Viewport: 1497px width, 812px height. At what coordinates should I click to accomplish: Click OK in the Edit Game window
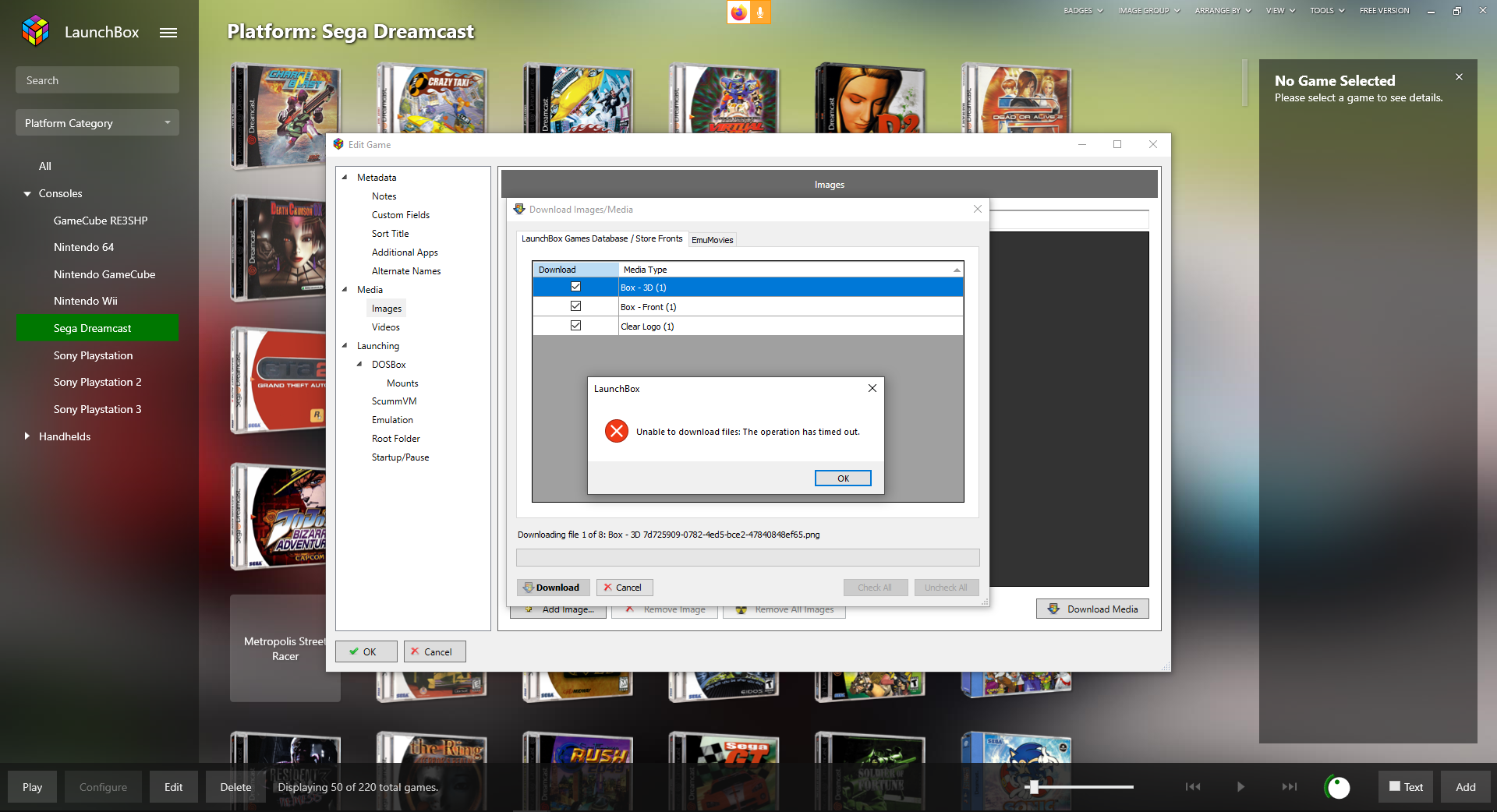366,651
